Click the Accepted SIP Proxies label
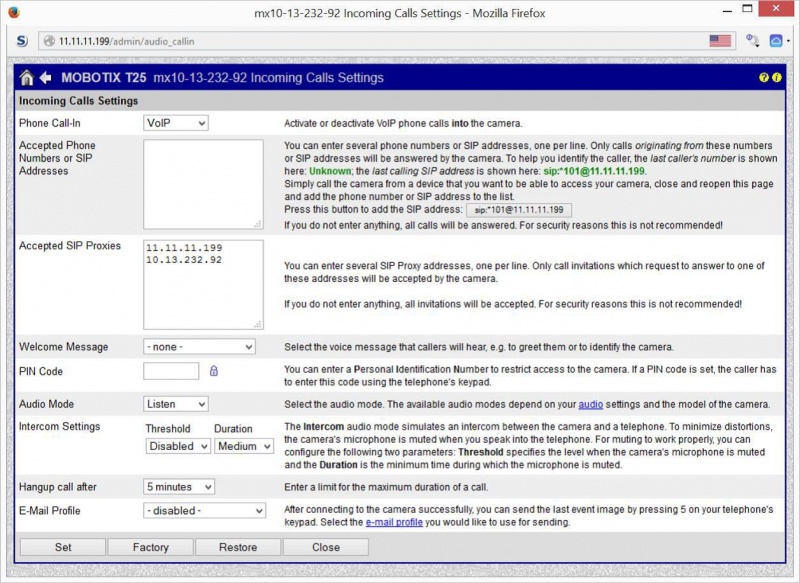The image size is (800, 583). click(x=70, y=246)
